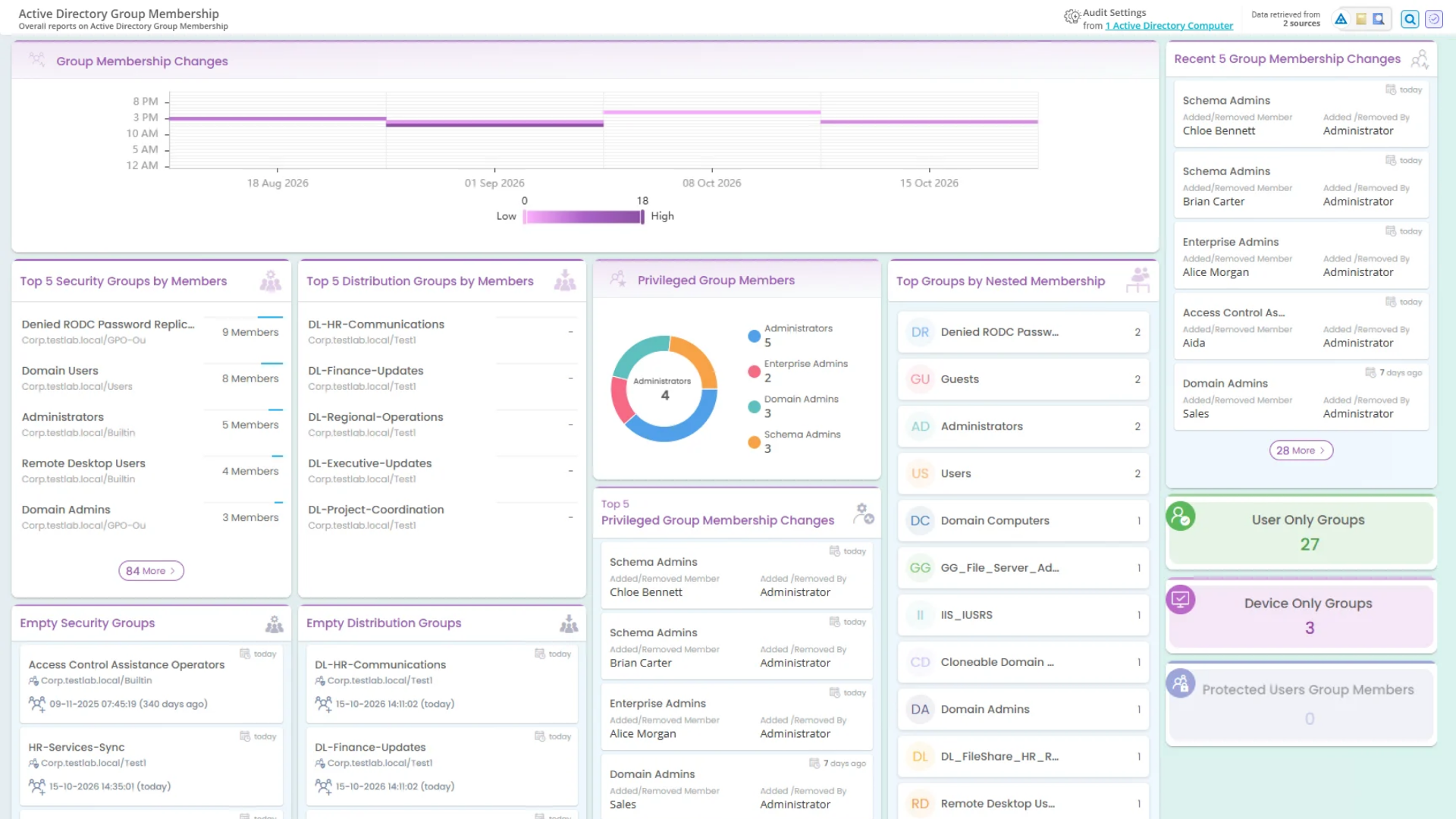Viewport: 1456px width, 819px height.
Task: Click the Device Only Groups count 3
Action: tap(1309, 628)
